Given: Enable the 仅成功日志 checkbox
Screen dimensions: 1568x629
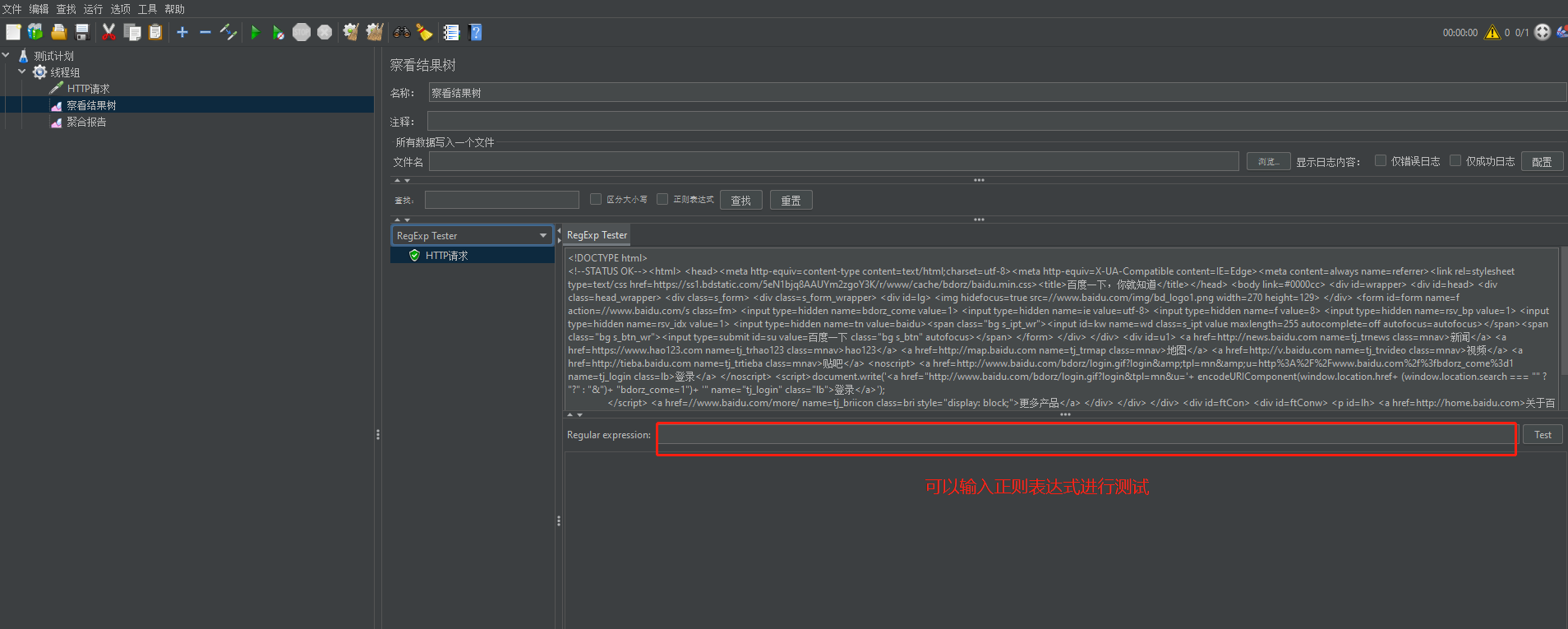Looking at the screenshot, I should pos(1455,161).
